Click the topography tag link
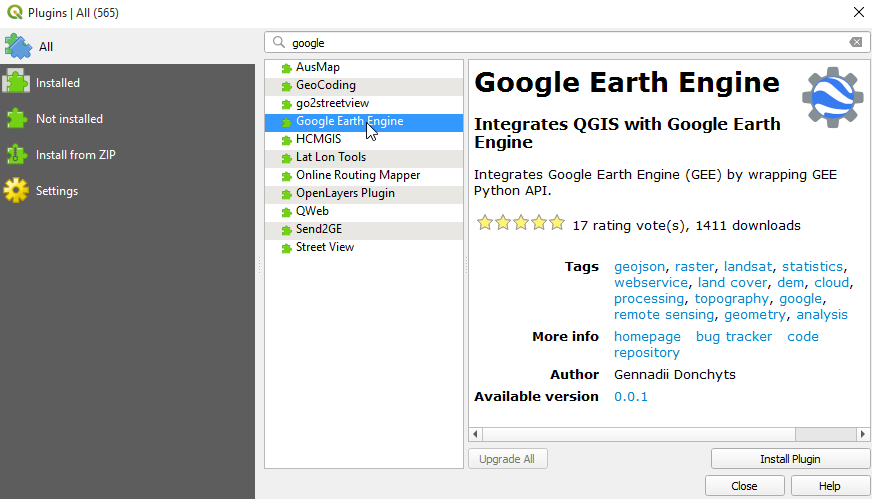872x499 pixels. point(732,299)
